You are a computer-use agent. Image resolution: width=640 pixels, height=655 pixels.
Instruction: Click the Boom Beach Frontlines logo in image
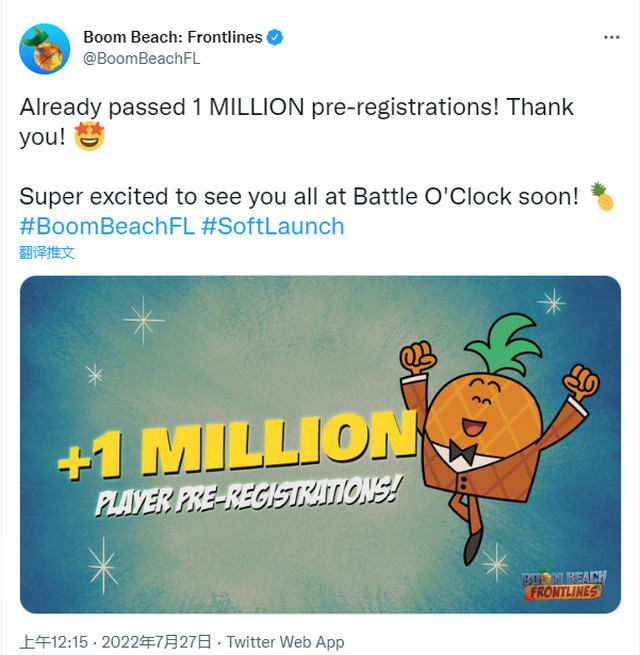click(564, 585)
